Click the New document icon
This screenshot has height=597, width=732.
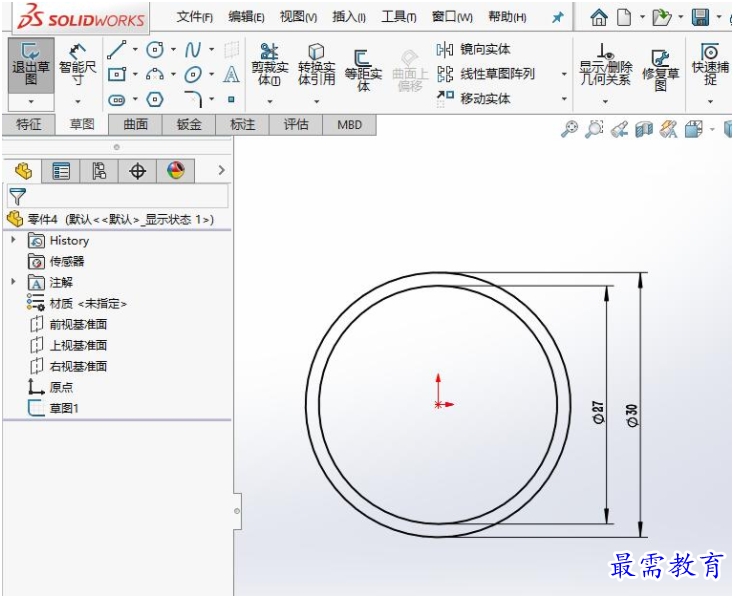pos(624,18)
